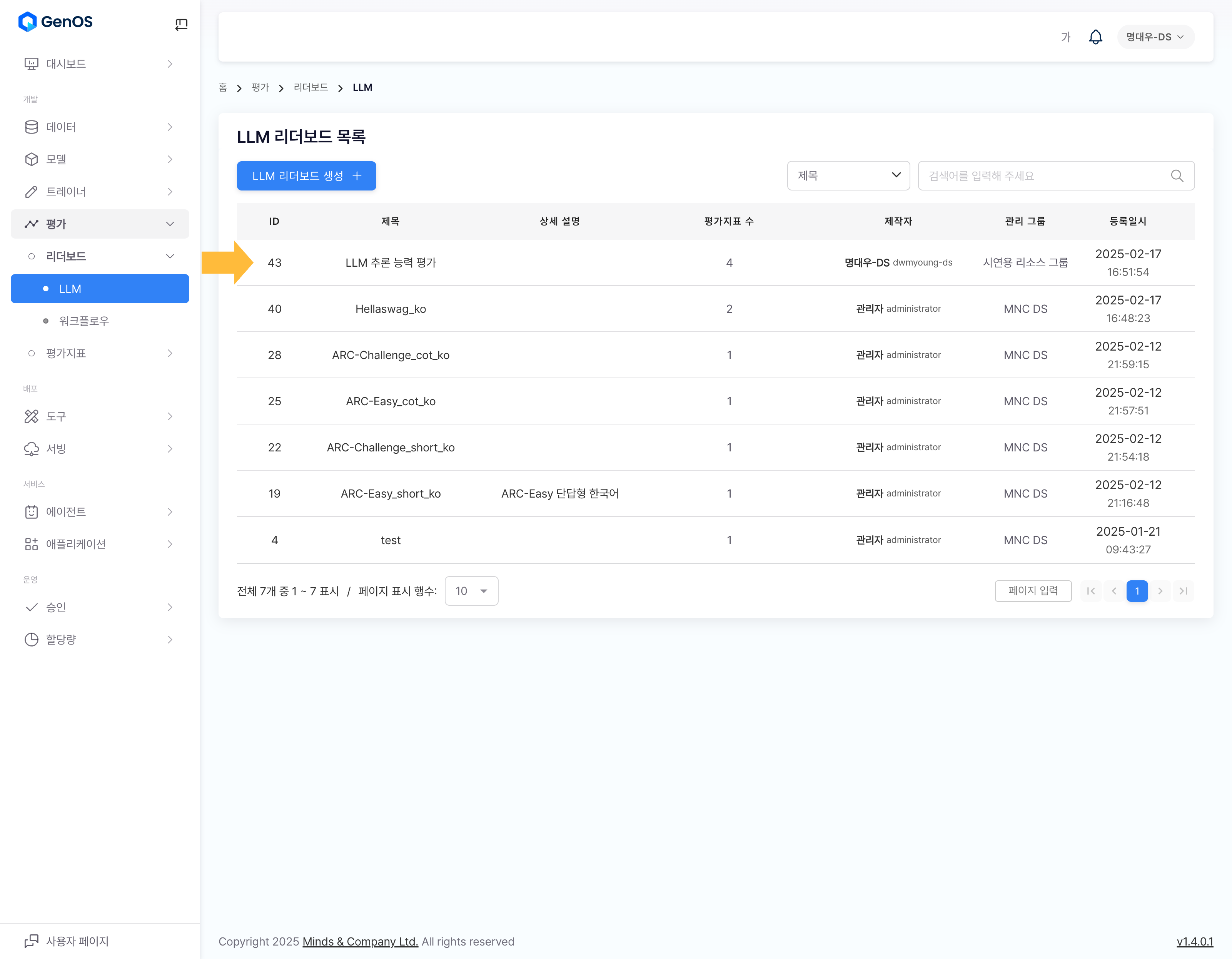The image size is (1232, 959).
Task: Open the rows-per-page 10 dropdown
Action: 471,591
